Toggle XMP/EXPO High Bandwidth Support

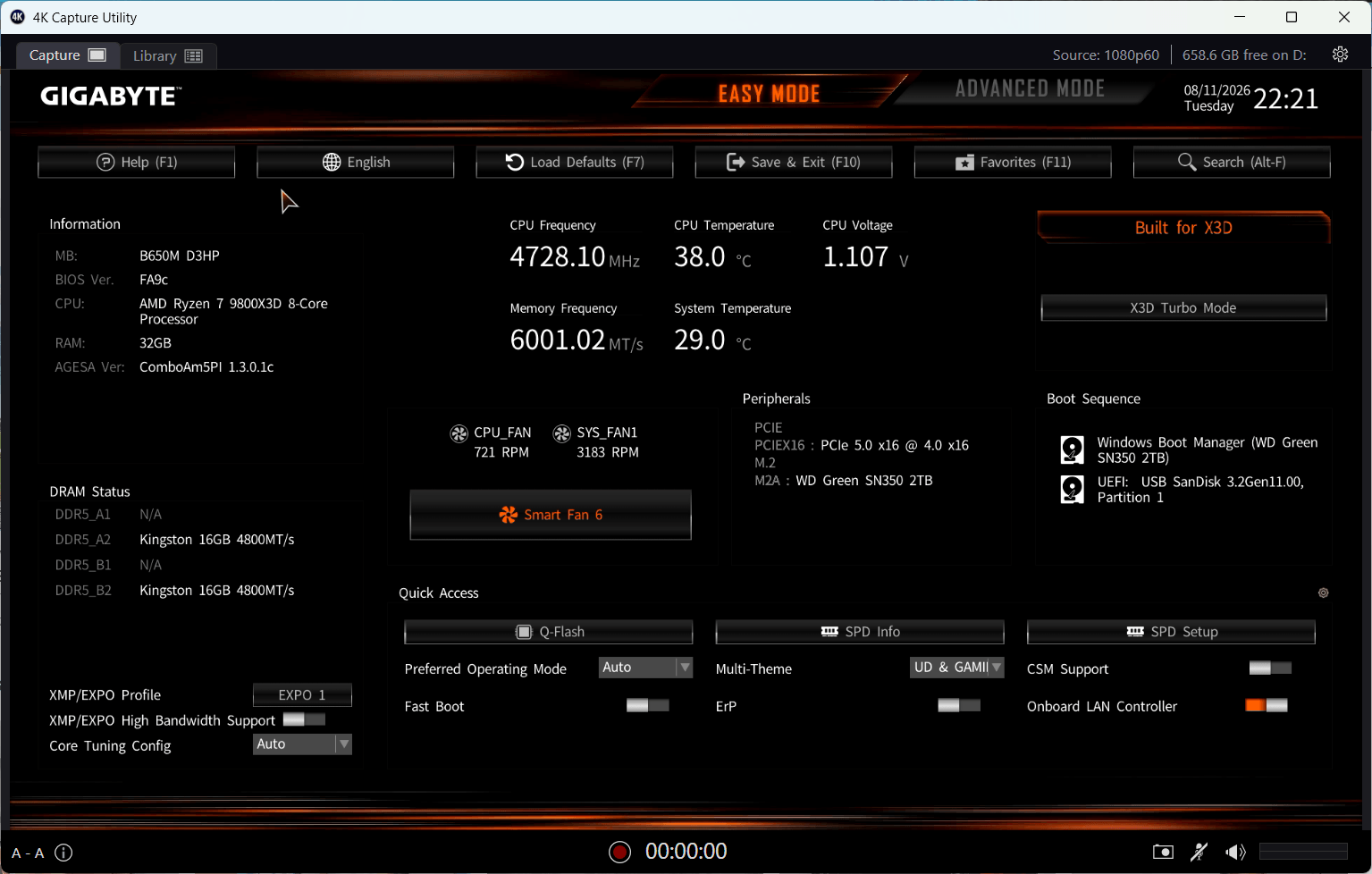pos(304,720)
